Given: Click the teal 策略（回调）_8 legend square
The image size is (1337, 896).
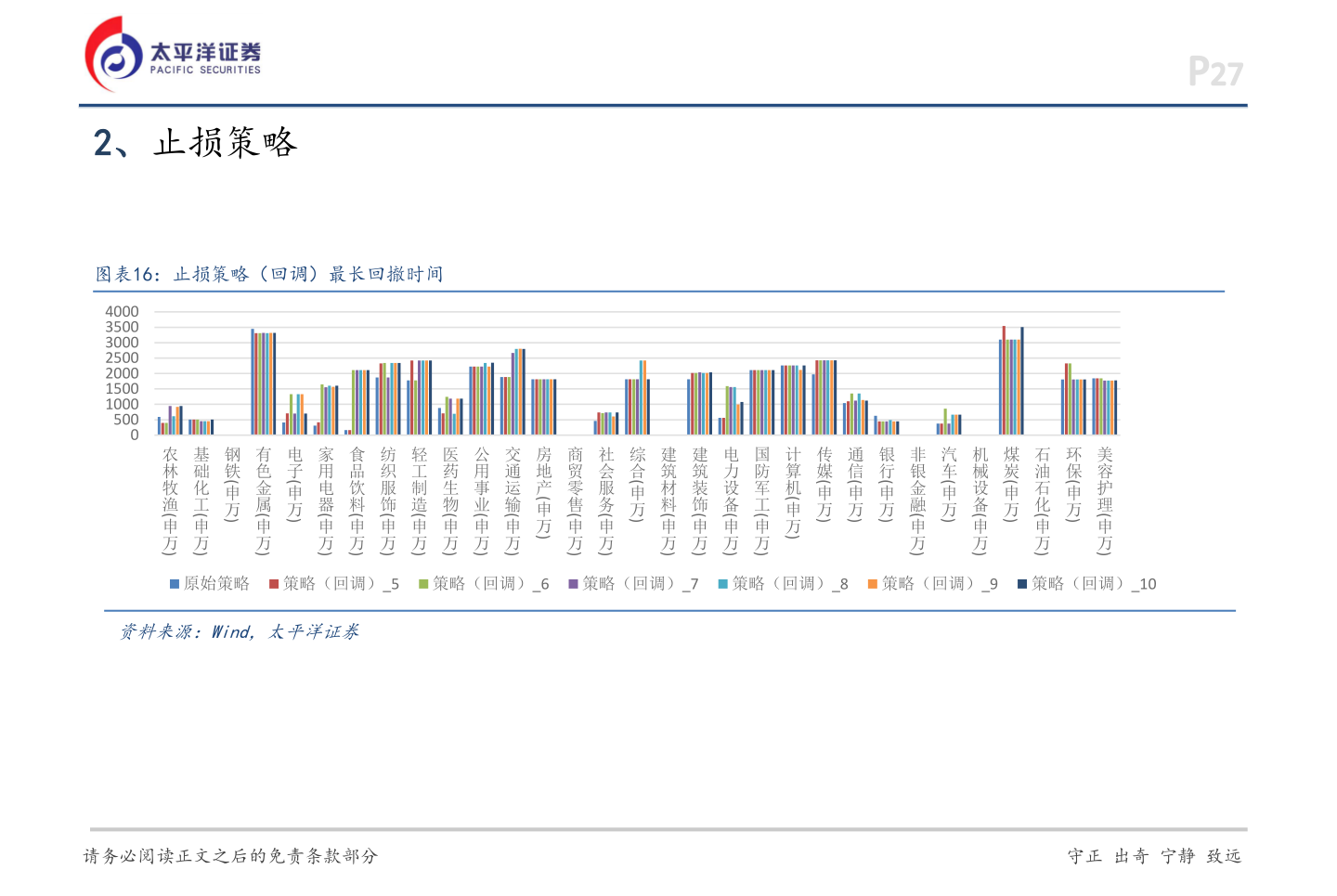Looking at the screenshot, I should (725, 583).
